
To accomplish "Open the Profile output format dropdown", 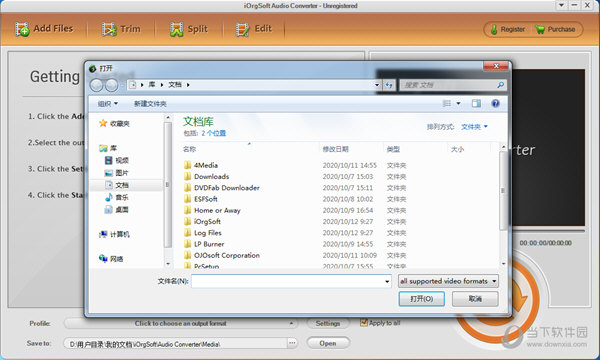I will [x=181, y=323].
